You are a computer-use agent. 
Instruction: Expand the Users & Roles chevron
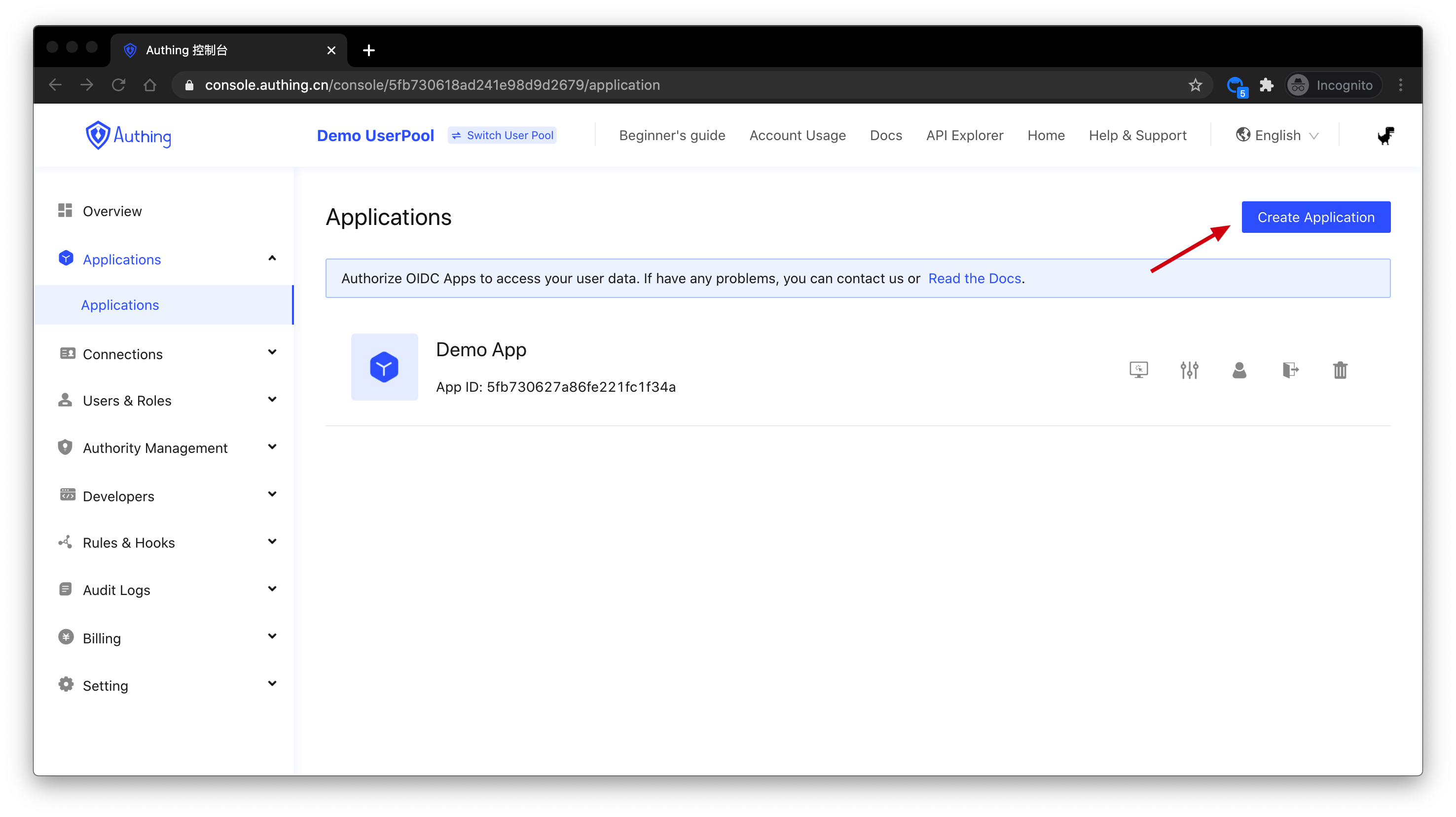tap(272, 399)
